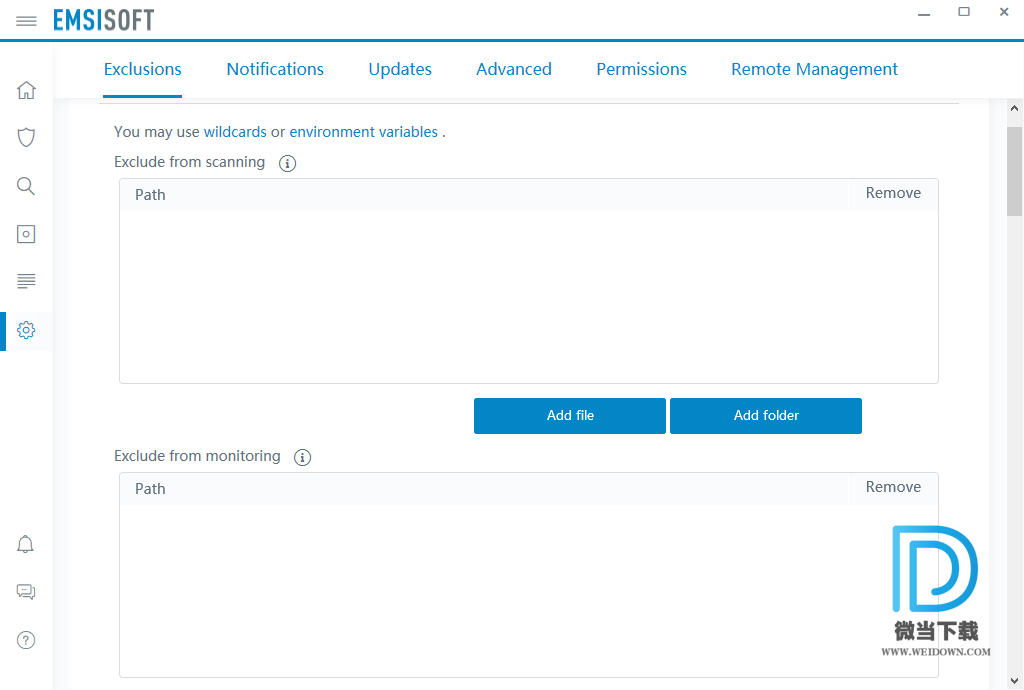Open the Help question mark icon
Screen dimensions: 1024x690
[x=25, y=640]
